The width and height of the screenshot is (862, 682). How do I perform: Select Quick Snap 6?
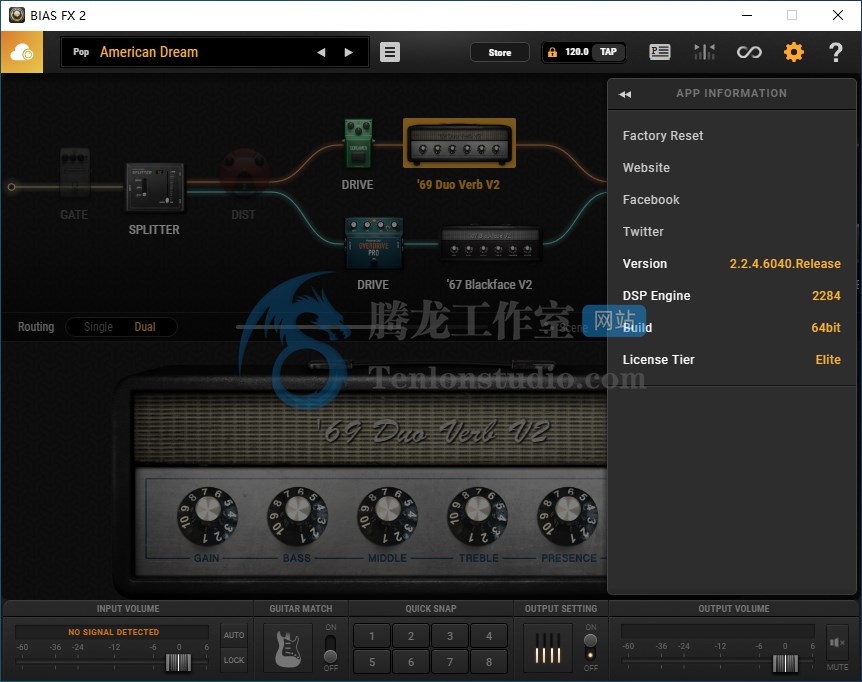[411, 662]
